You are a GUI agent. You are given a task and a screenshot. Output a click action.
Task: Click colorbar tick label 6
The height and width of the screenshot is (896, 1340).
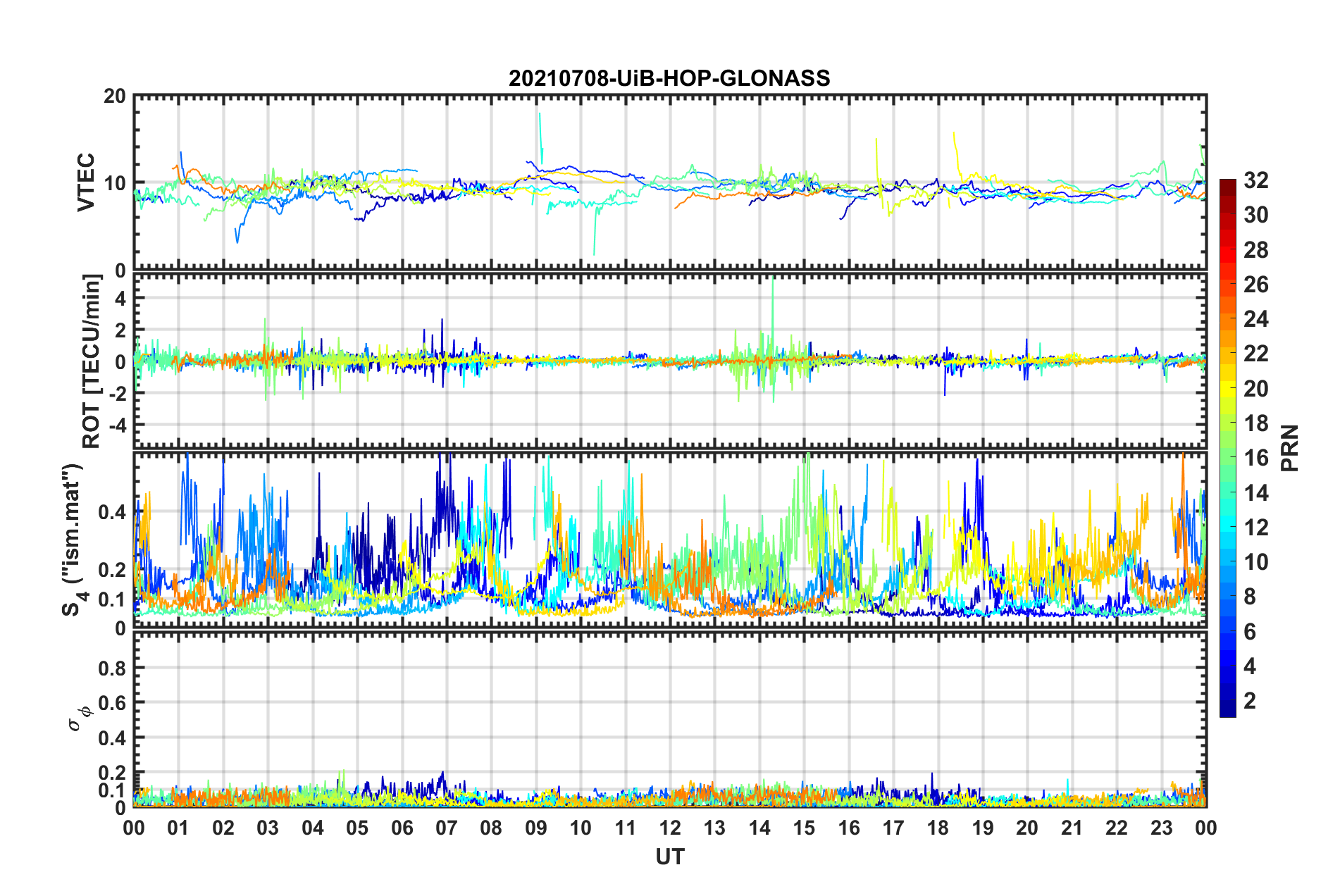point(1250,631)
